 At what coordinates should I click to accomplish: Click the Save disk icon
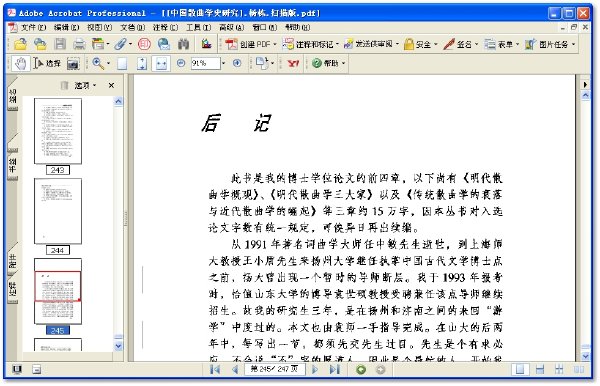(60, 44)
